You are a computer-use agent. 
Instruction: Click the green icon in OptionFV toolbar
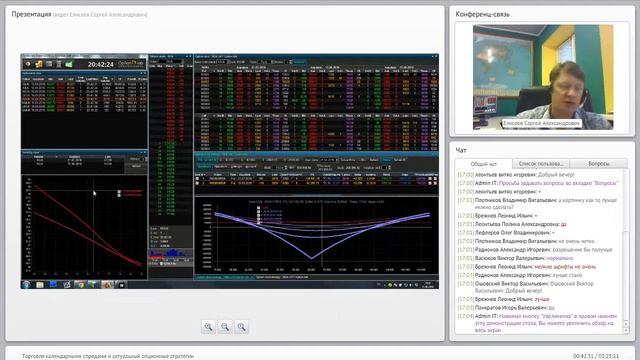coord(69,64)
